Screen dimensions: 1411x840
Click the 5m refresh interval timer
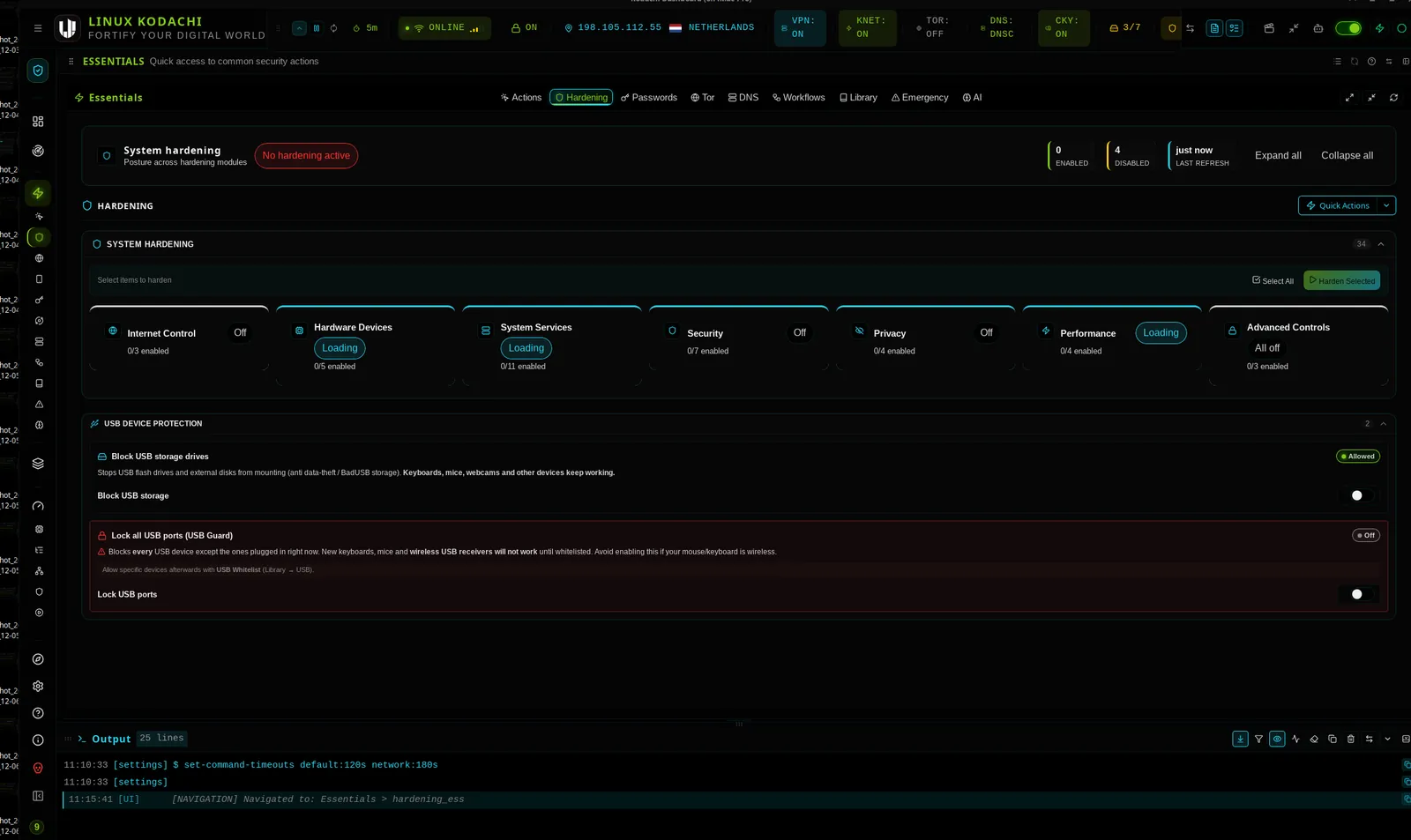365,28
